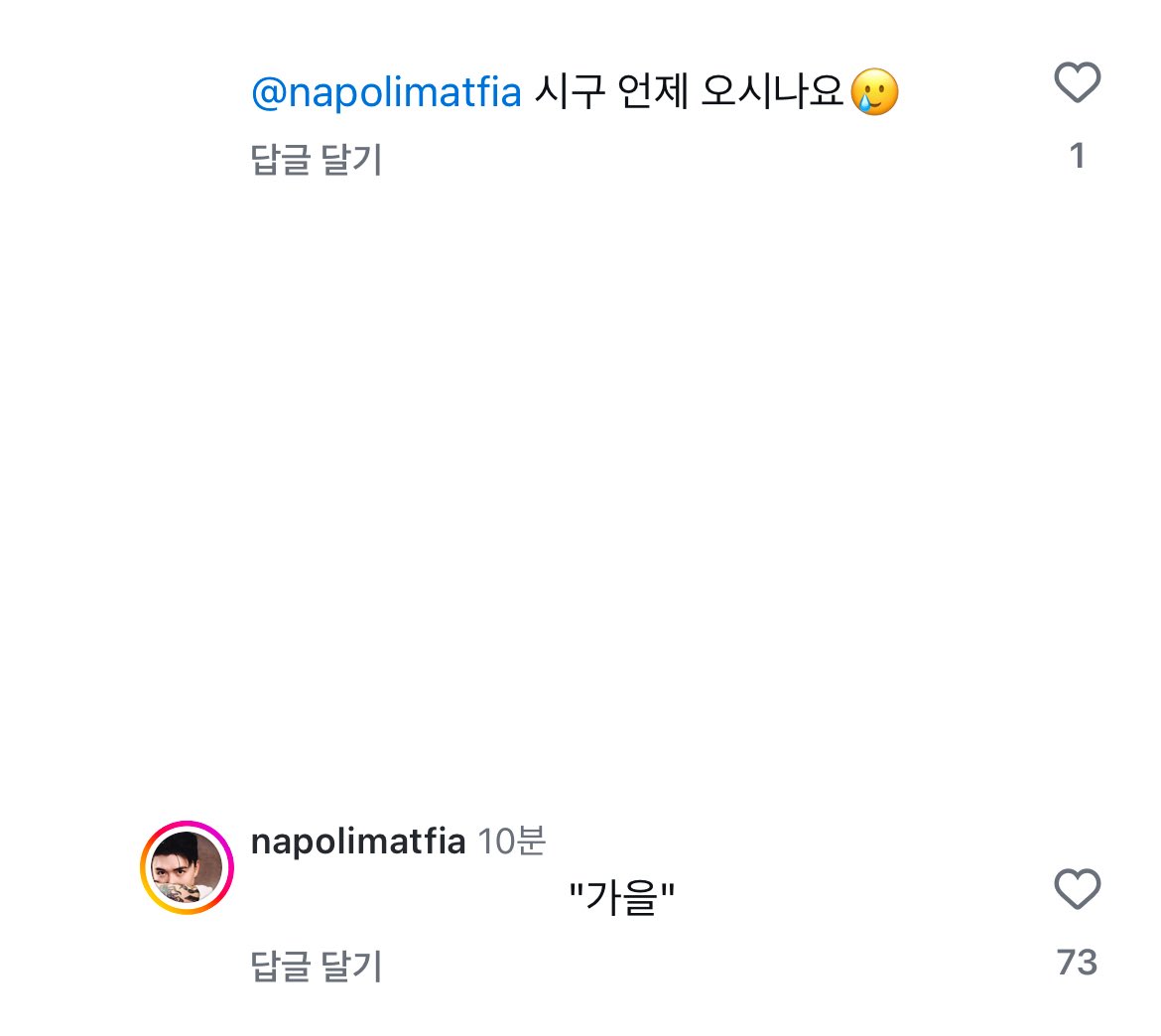Reply to the "시구 언제 오시나요" comment
Viewport: 1161px width, 1036px height.
[317, 160]
